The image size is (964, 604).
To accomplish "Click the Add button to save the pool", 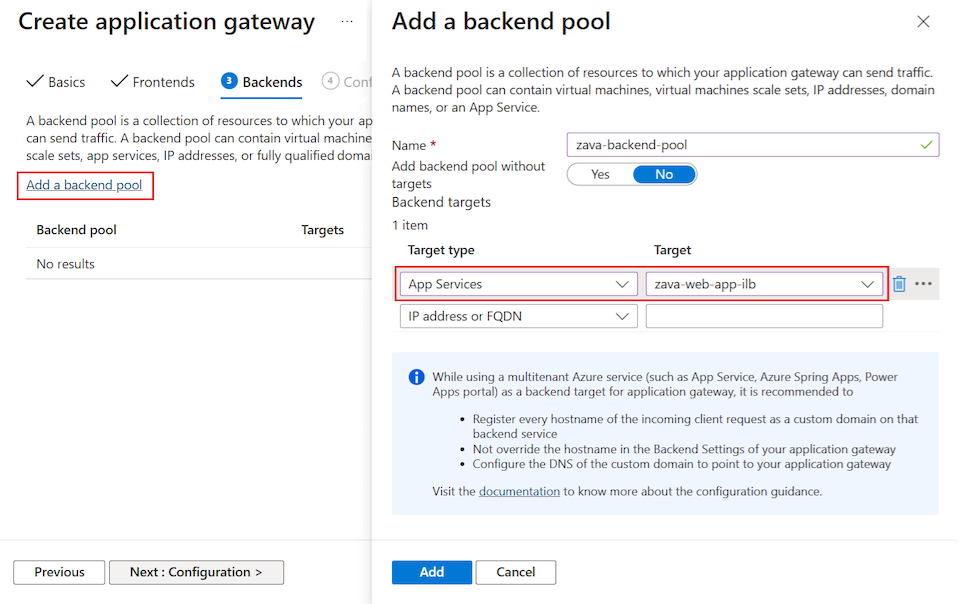I will [431, 572].
